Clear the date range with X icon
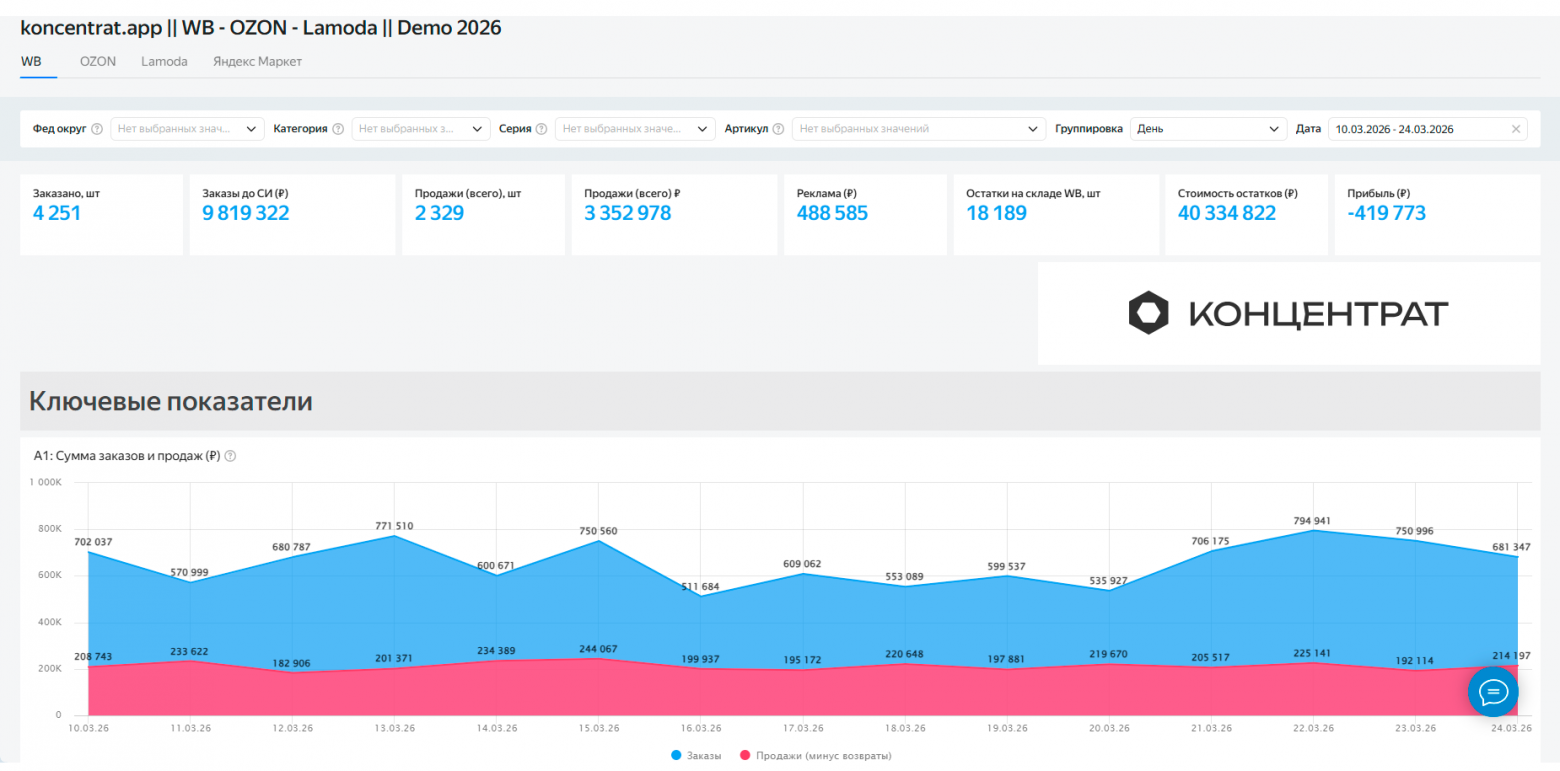The image size is (1560, 771). pyautogui.click(x=1515, y=129)
